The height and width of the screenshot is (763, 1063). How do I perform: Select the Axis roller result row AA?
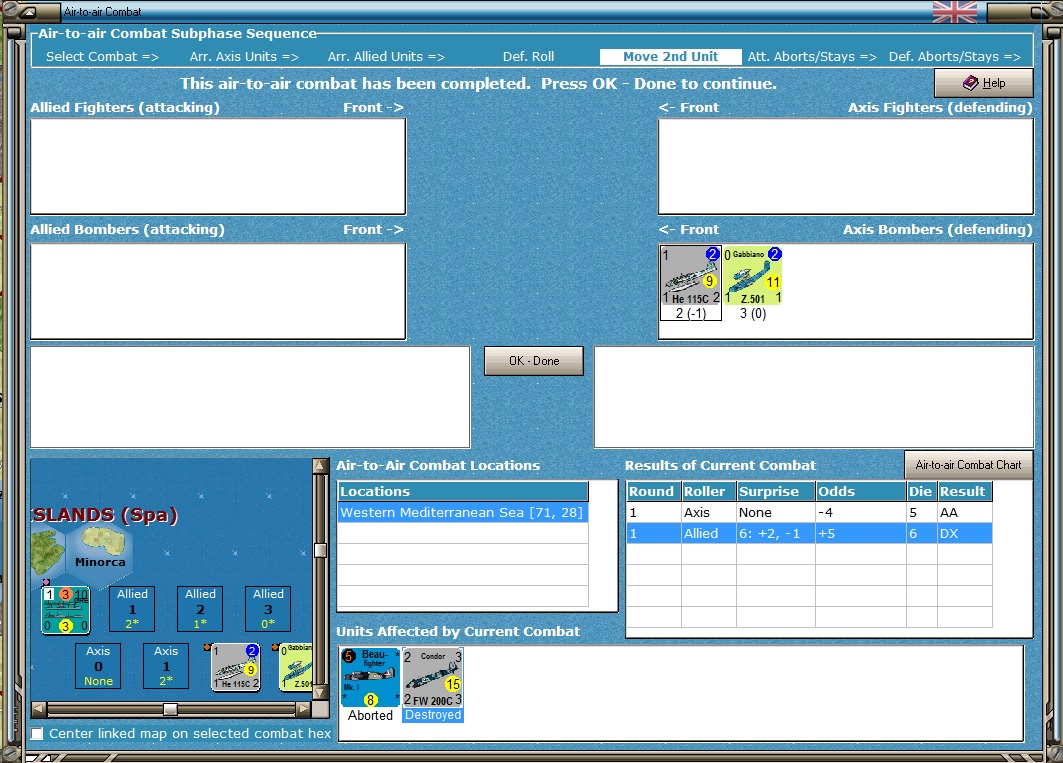pyautogui.click(x=809, y=513)
